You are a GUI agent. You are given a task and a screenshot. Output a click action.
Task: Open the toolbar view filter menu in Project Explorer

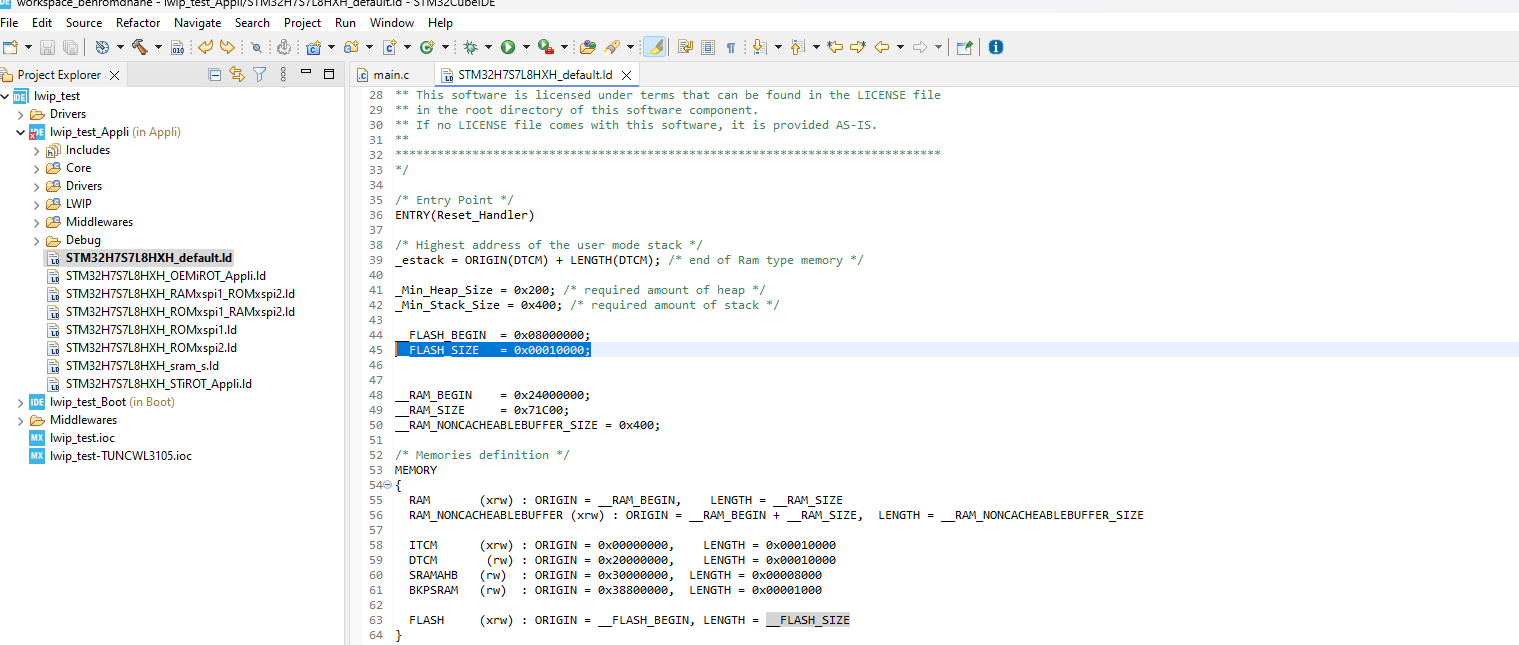point(258,74)
